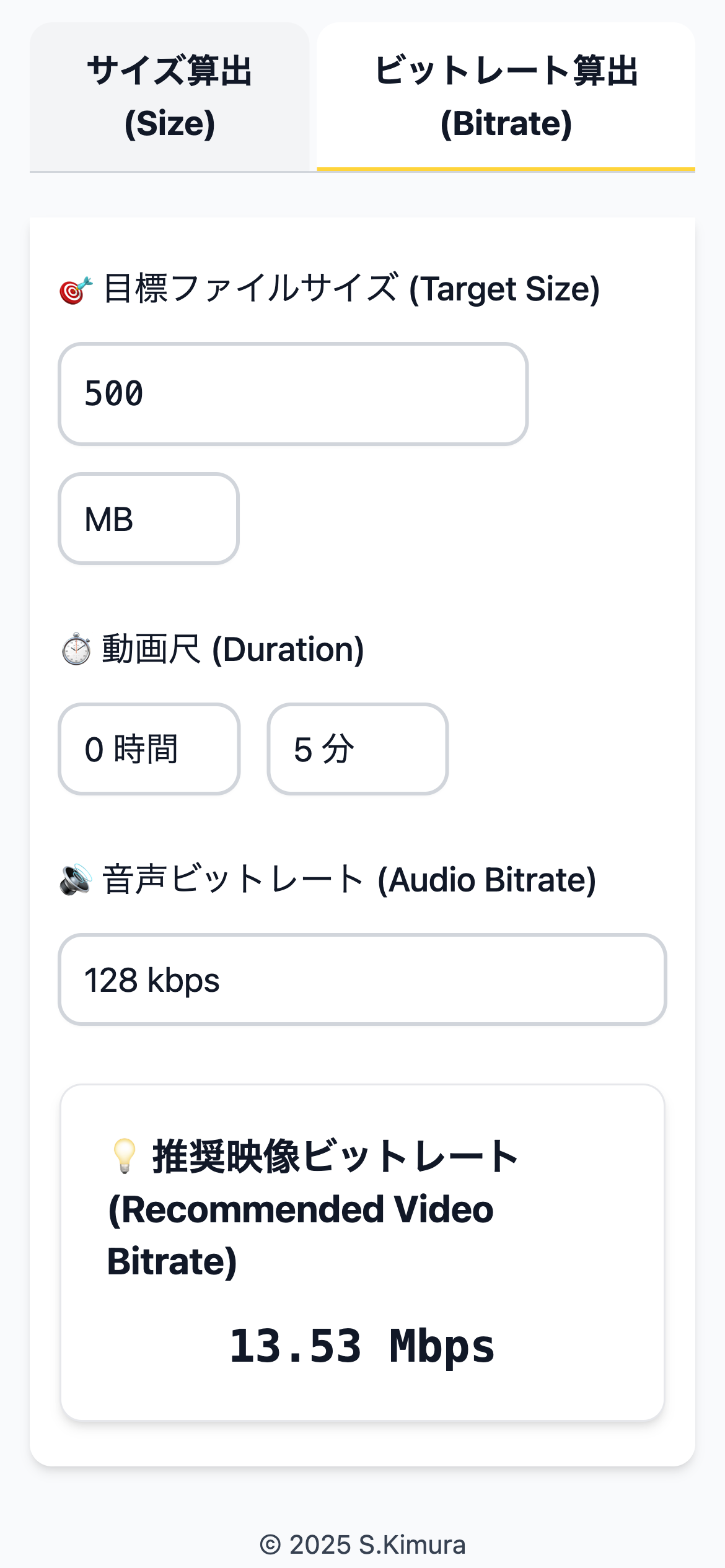Open the MB unit dropdown
The image size is (725, 1568).
[x=149, y=519]
